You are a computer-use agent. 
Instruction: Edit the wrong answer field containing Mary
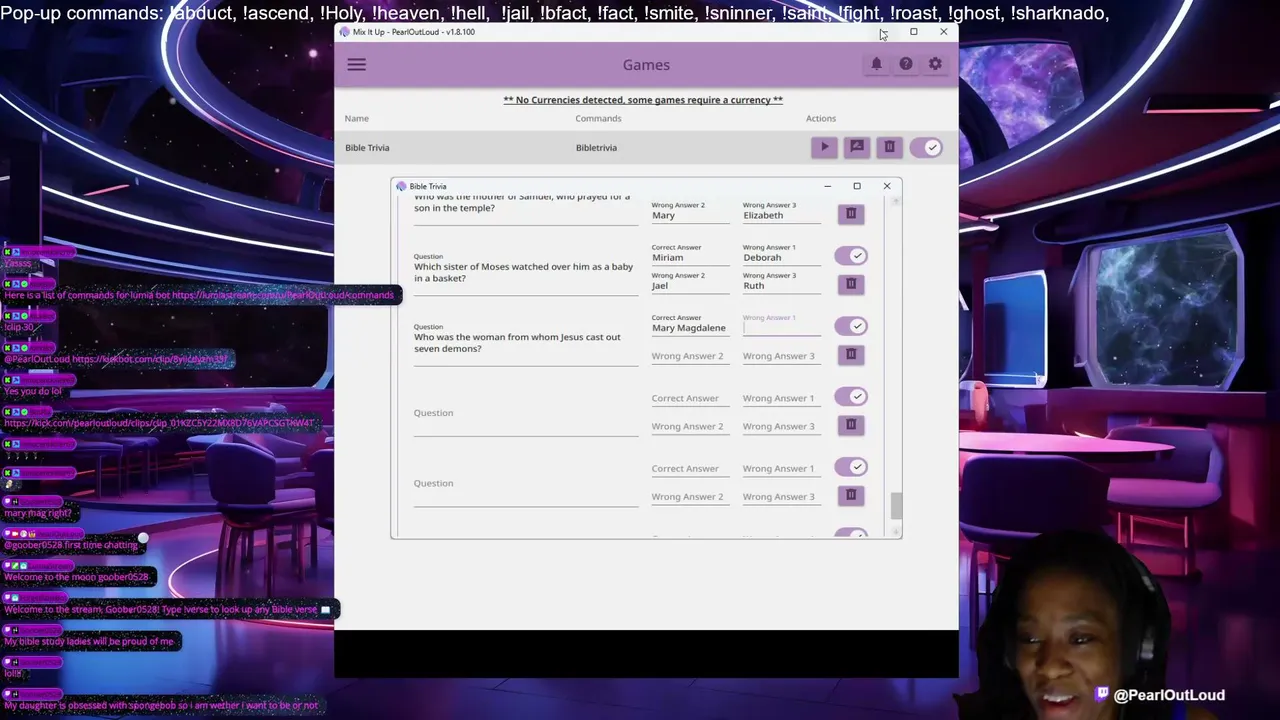[690, 216]
